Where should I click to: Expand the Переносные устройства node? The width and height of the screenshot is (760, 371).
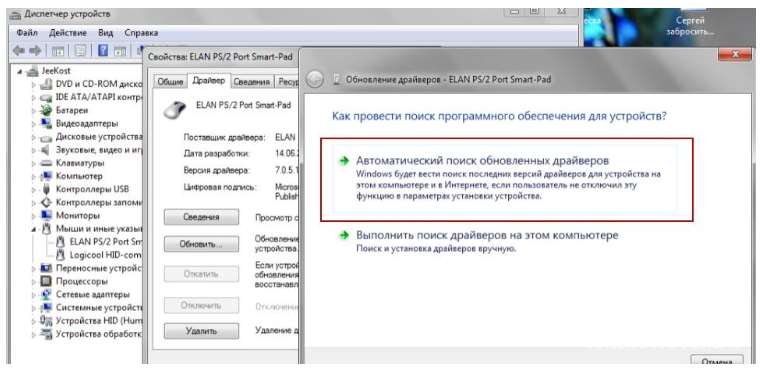[x=34, y=268]
